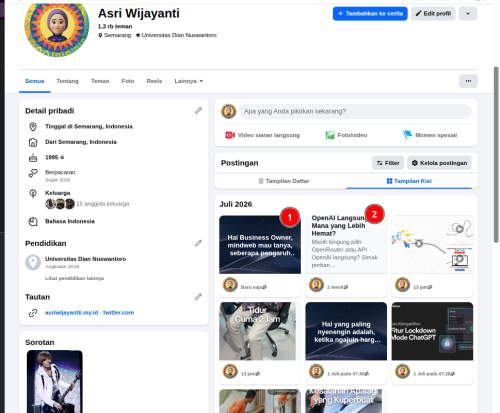Image resolution: width=500 pixels, height=413 pixels.
Task: Open the Foto tab
Action: tap(128, 81)
